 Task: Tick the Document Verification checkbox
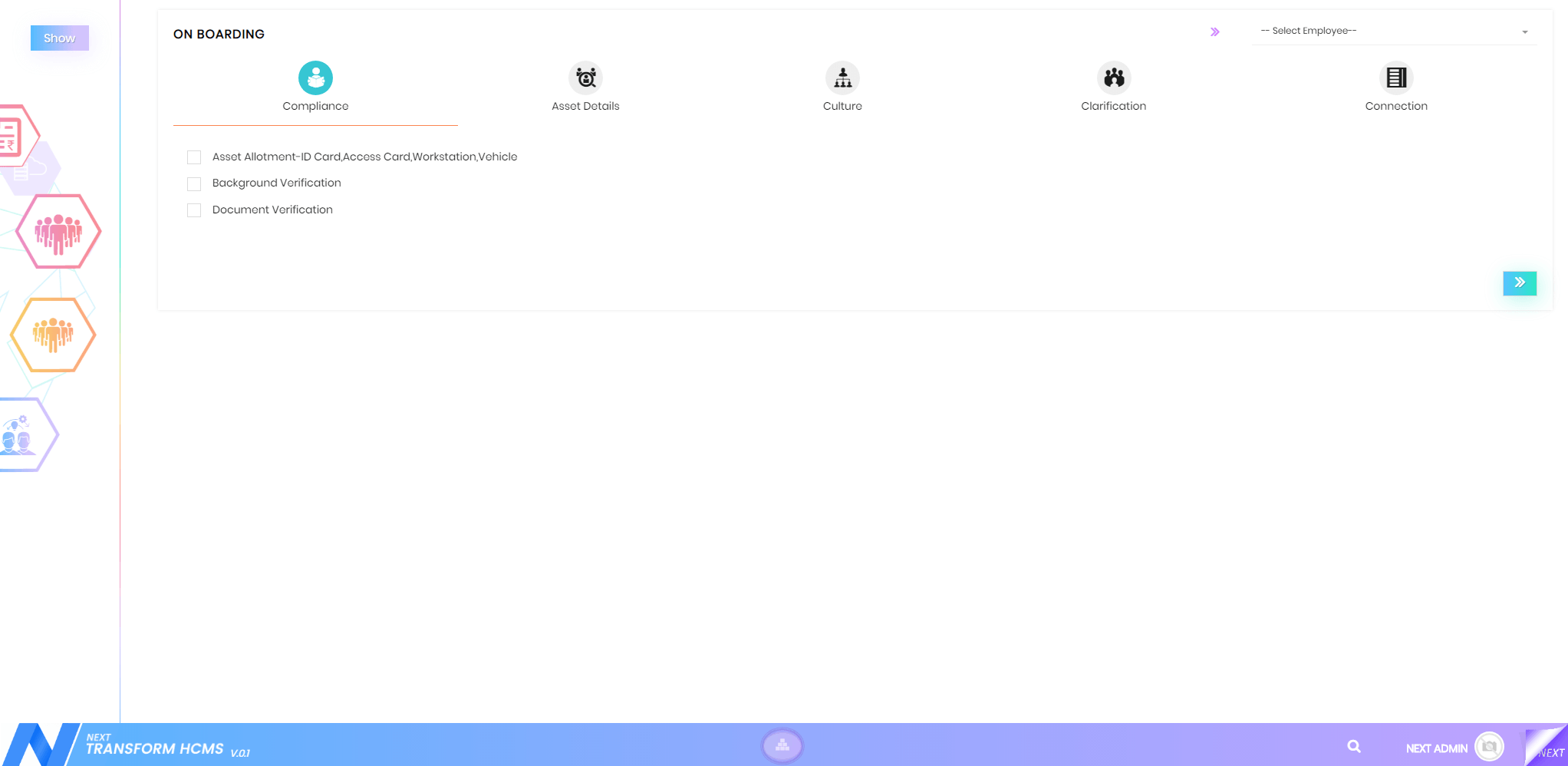coord(194,210)
